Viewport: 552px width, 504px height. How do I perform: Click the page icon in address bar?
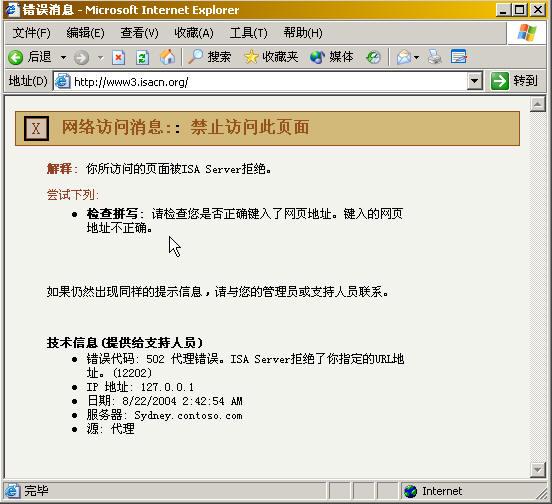(63, 82)
